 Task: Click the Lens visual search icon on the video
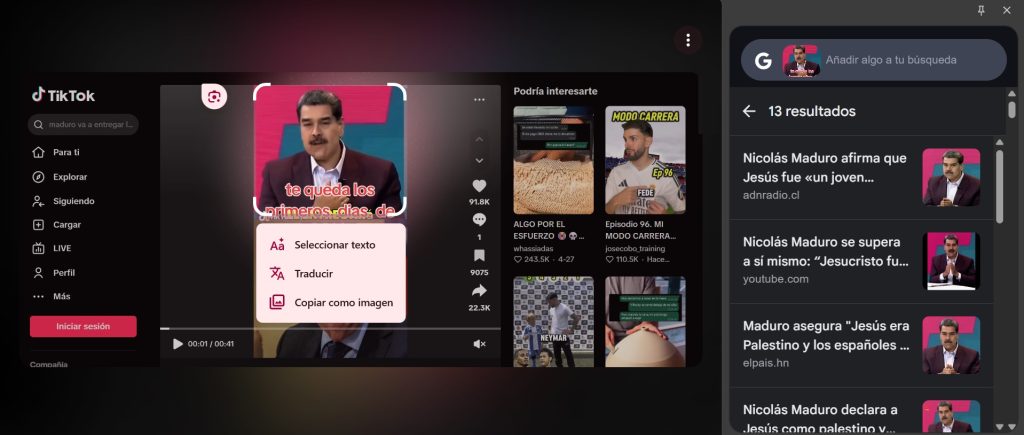214,97
